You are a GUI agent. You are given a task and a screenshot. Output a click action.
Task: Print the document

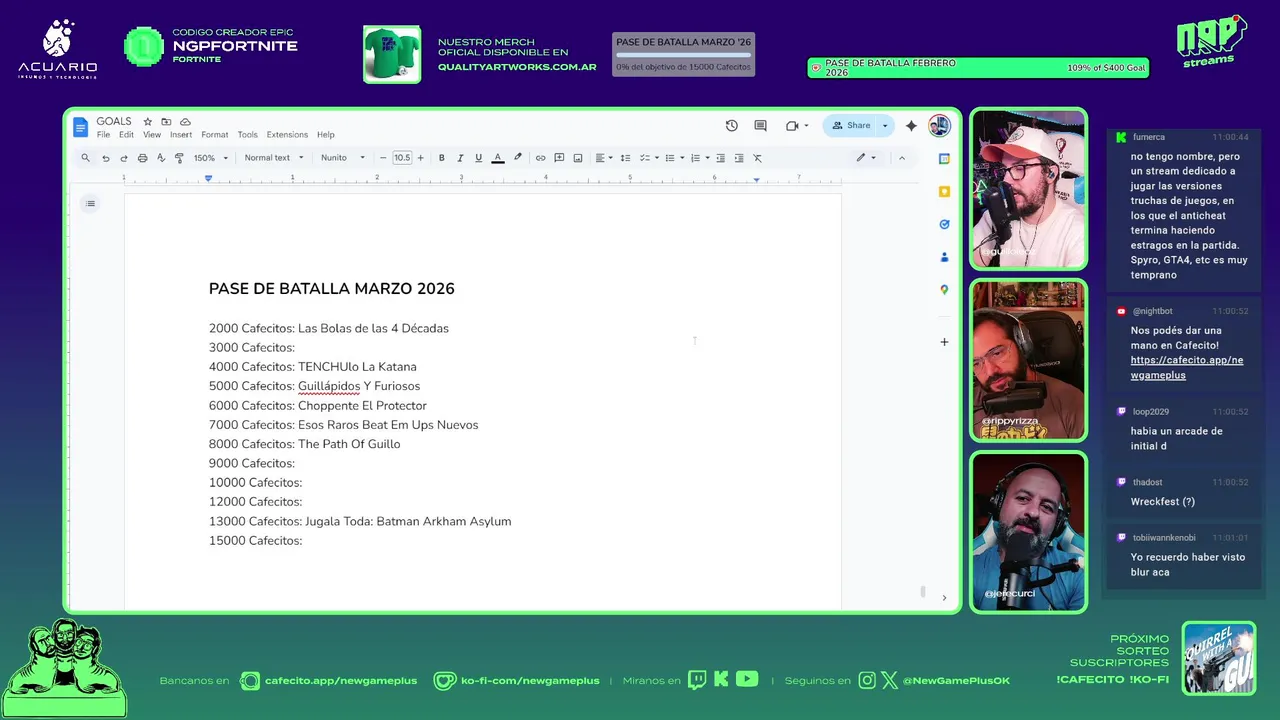click(x=142, y=158)
